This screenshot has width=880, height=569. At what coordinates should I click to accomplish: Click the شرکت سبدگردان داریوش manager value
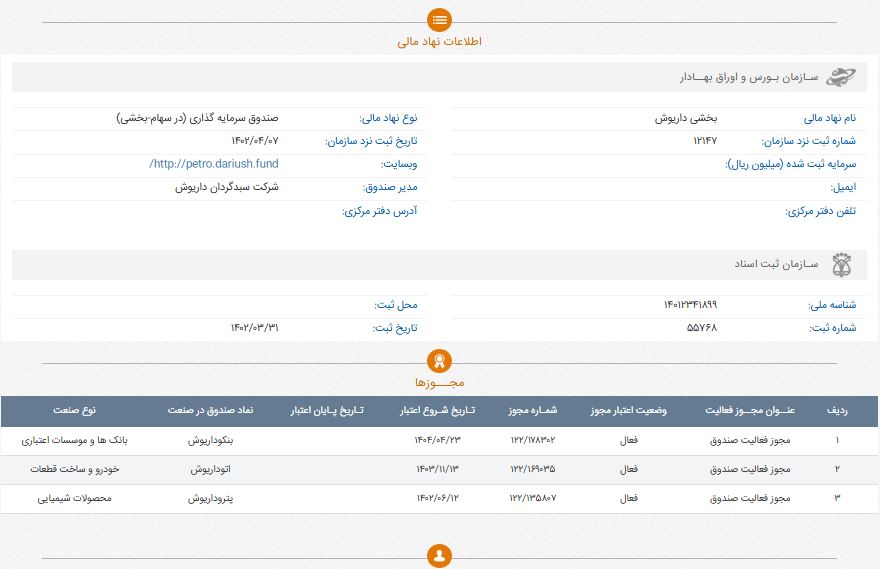click(227, 187)
